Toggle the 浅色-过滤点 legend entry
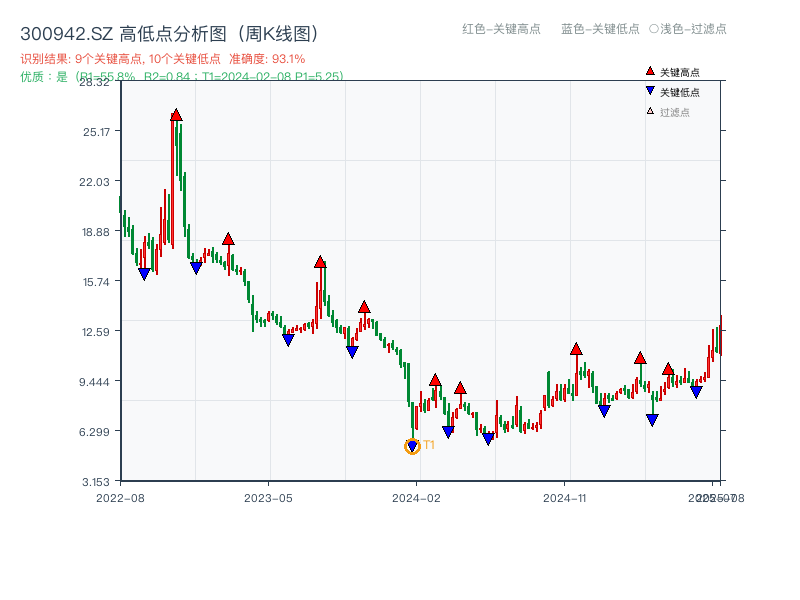The image size is (800, 600). click(x=690, y=29)
